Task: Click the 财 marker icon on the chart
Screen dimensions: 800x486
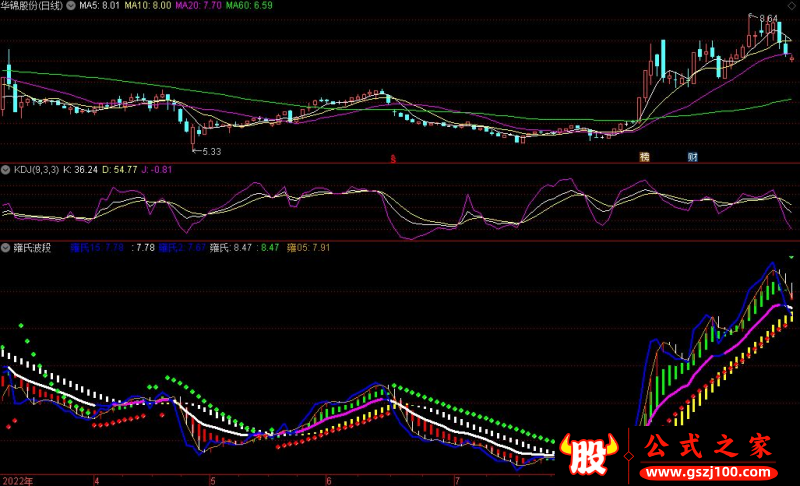Action: (x=692, y=157)
